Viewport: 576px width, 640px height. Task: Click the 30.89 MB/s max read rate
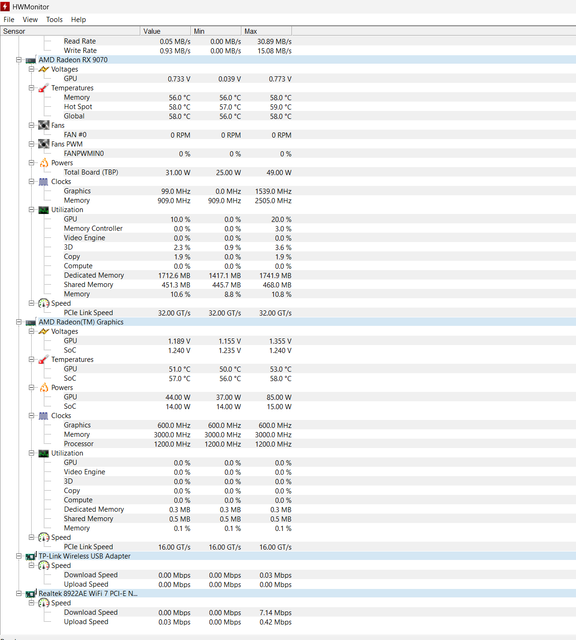point(274,42)
